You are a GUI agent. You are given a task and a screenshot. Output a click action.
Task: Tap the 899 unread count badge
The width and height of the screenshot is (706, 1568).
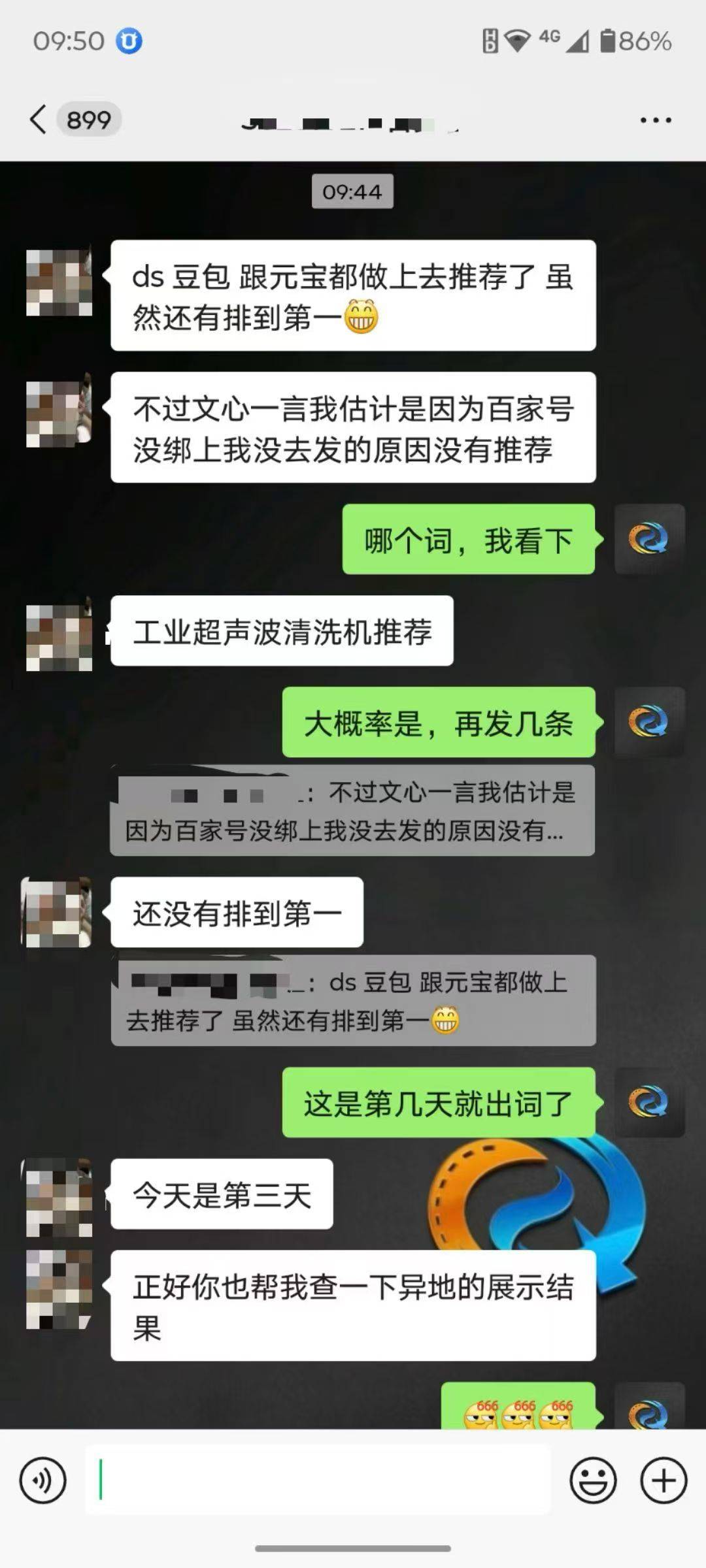tap(89, 120)
